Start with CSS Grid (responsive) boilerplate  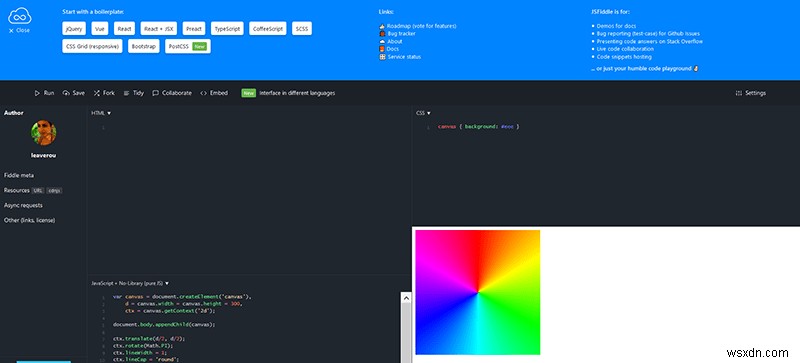pyautogui.click(x=93, y=46)
